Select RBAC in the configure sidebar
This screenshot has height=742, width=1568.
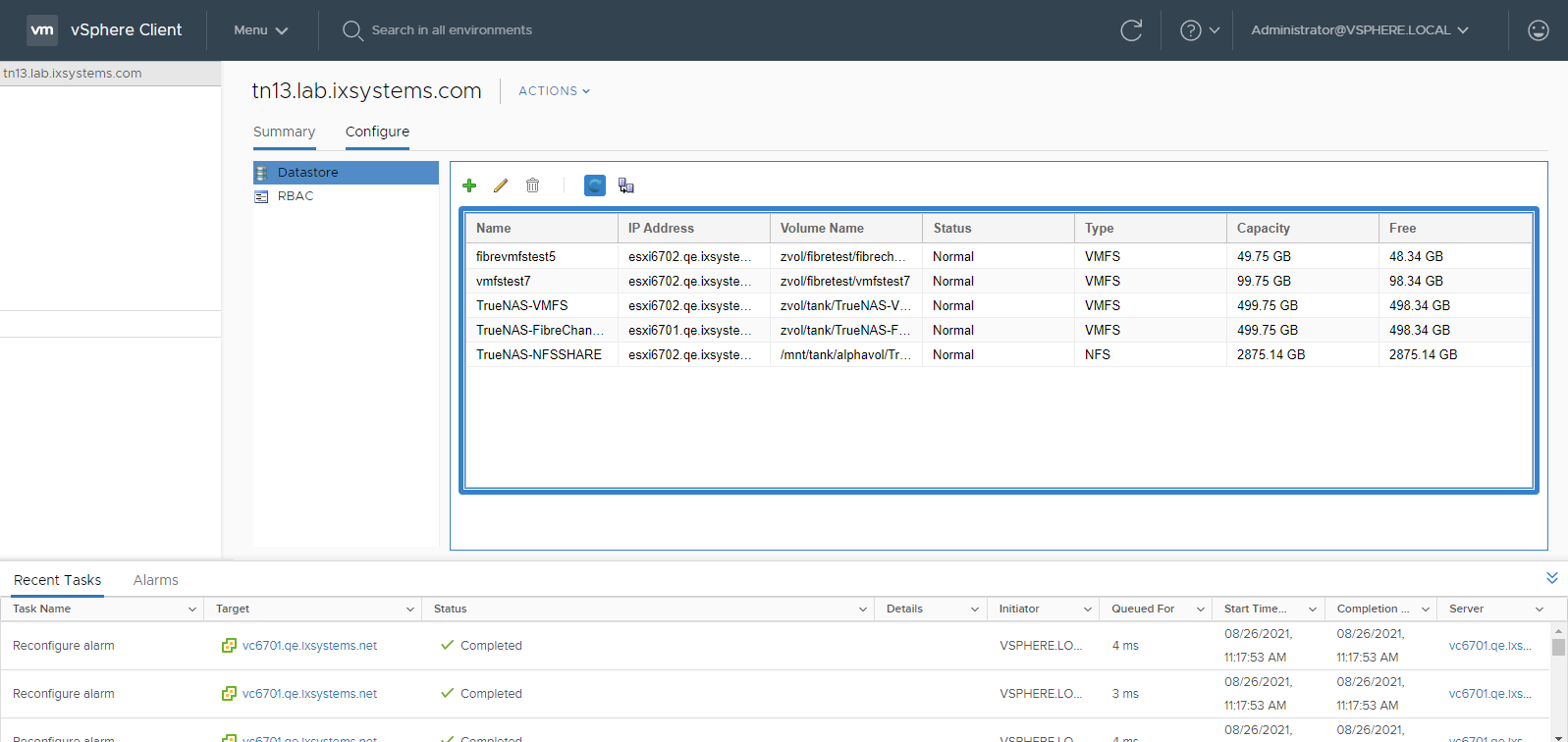(295, 196)
